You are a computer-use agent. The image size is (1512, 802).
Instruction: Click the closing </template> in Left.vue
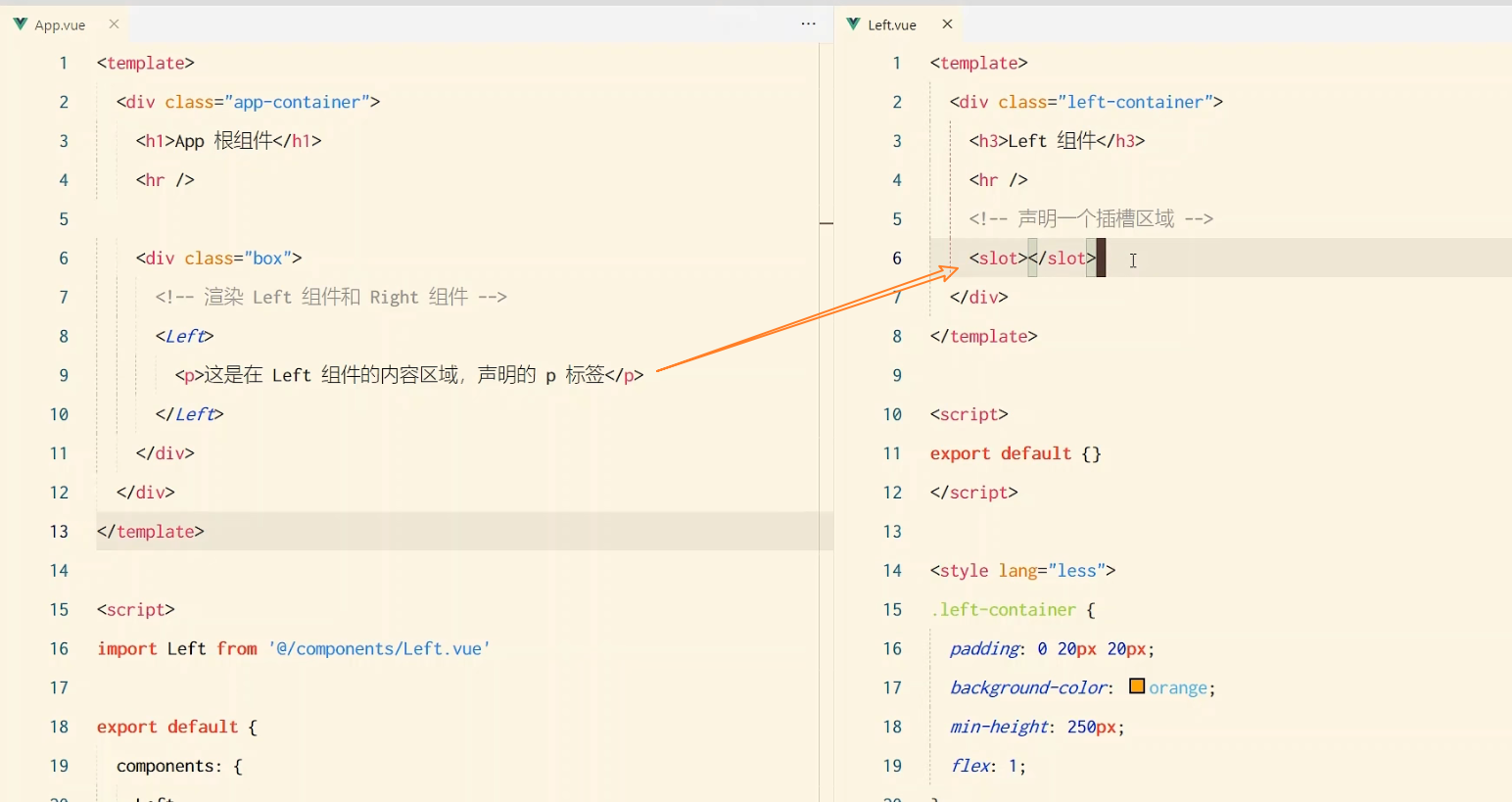click(x=983, y=337)
